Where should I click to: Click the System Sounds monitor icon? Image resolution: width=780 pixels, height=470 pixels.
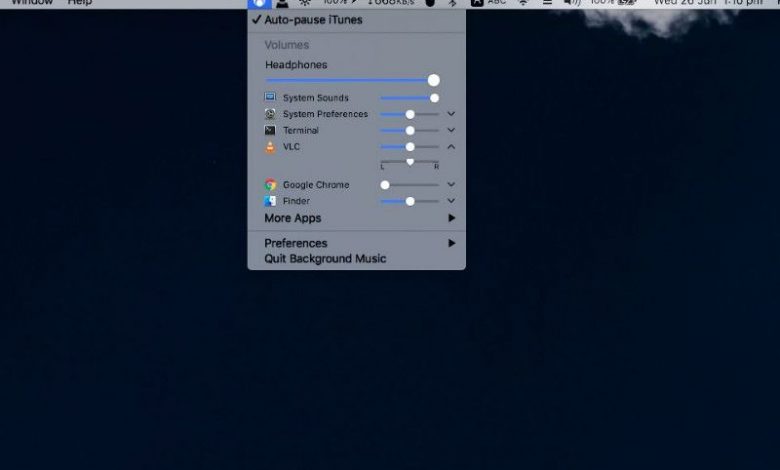(270, 97)
